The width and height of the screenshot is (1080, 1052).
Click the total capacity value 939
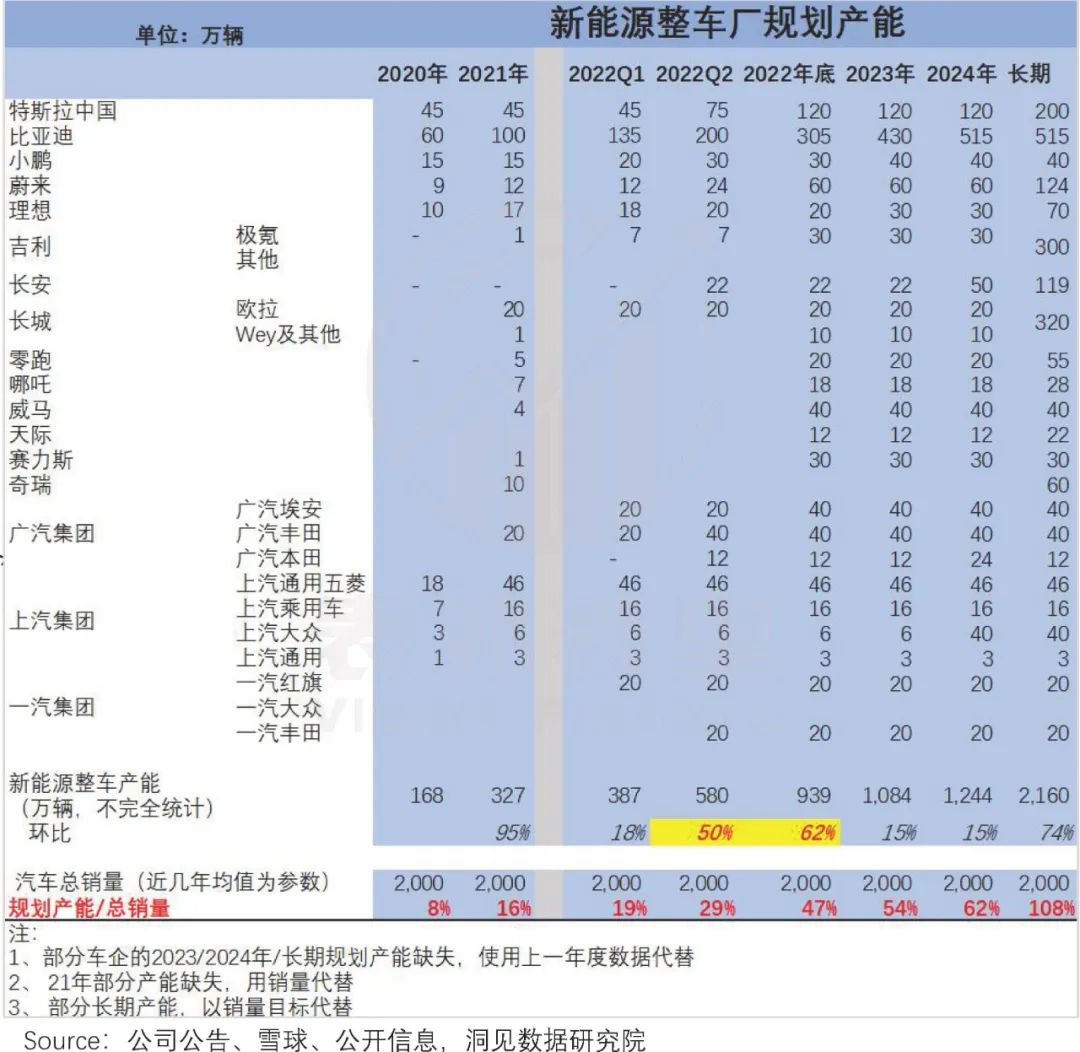coord(813,796)
